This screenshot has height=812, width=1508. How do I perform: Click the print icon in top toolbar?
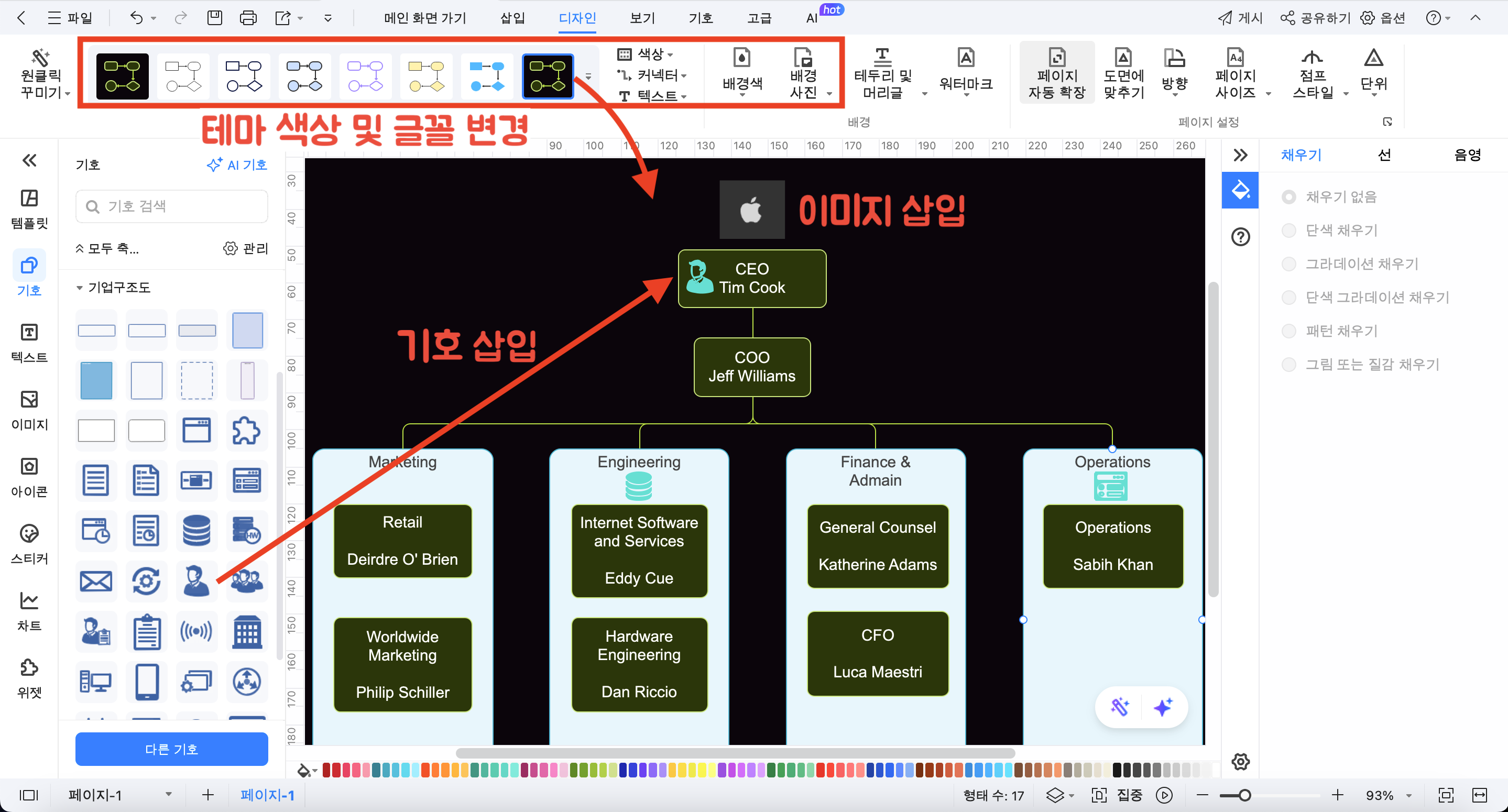248,18
